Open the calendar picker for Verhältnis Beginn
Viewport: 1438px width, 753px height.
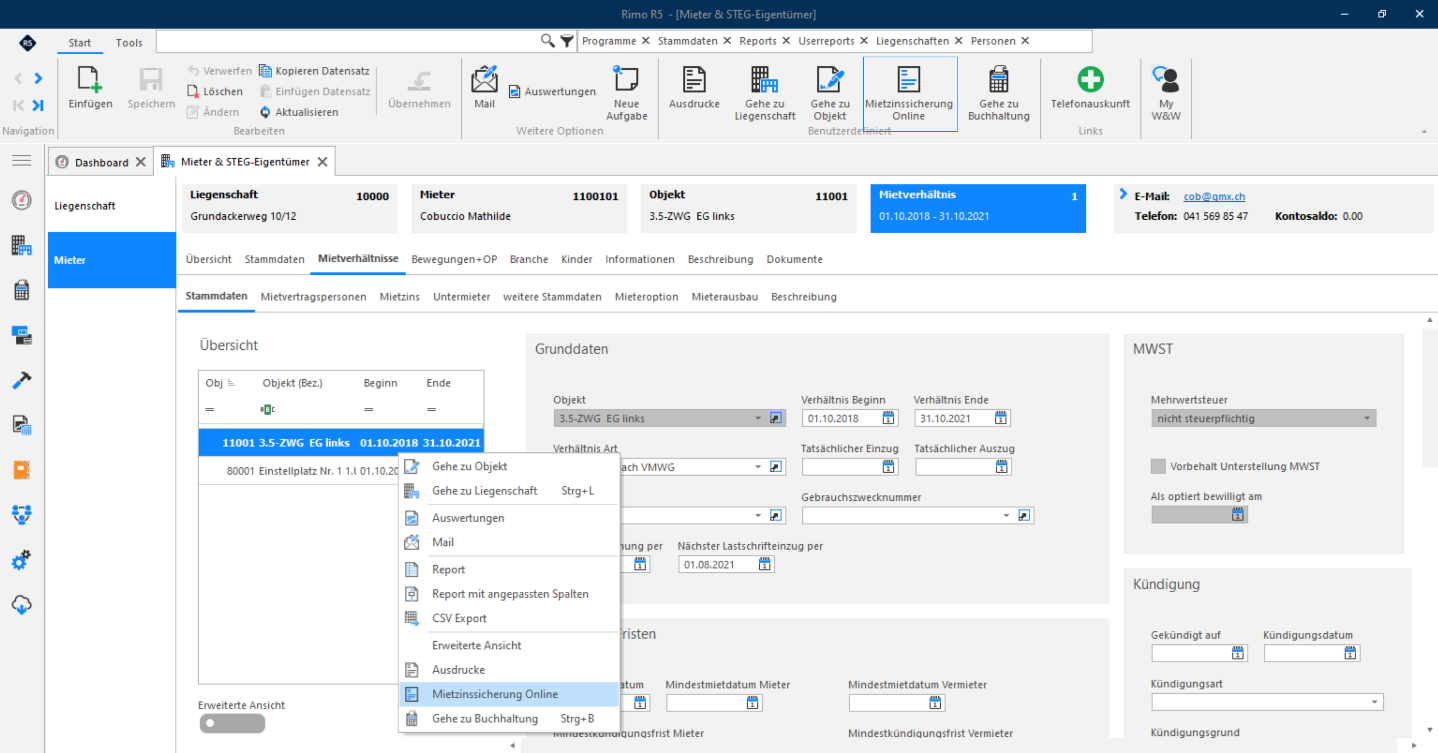point(889,418)
